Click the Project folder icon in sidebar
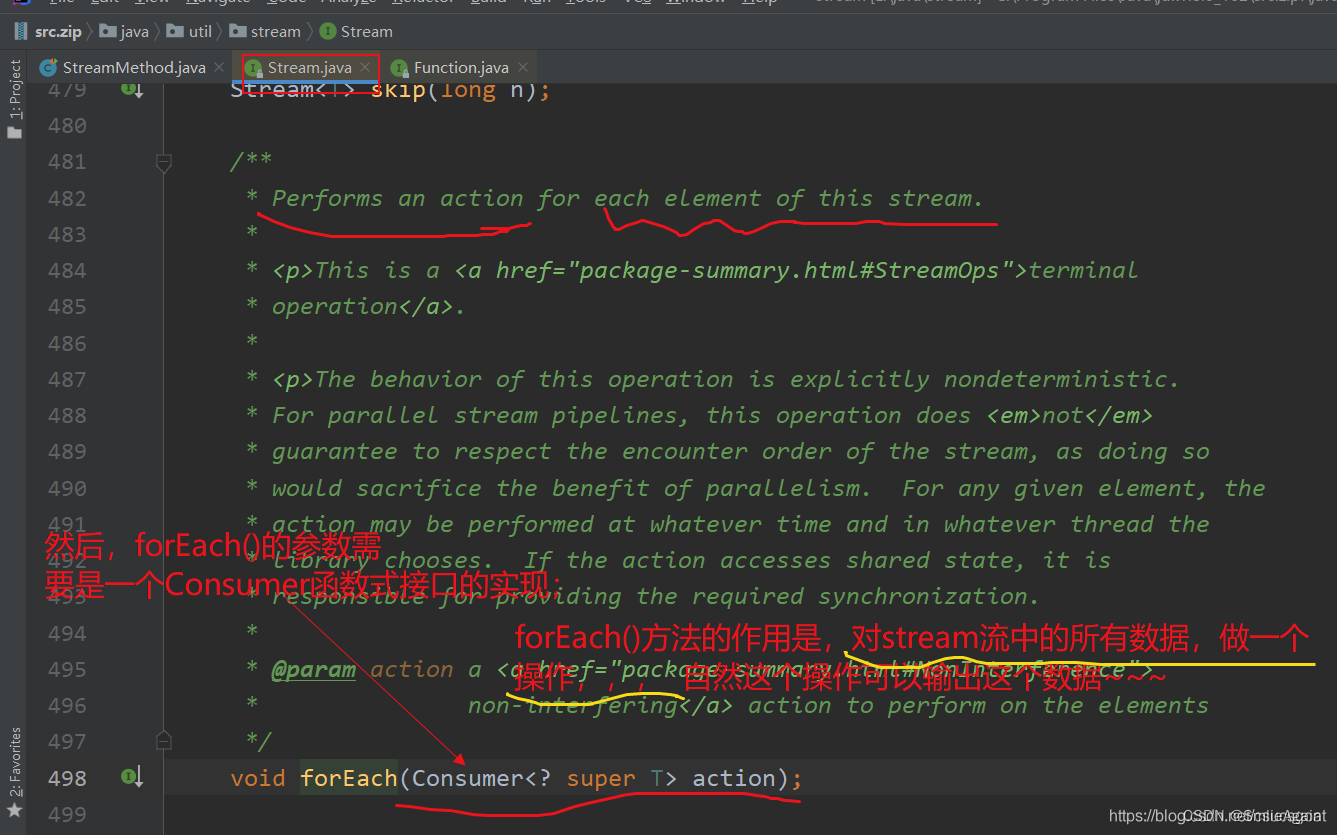This screenshot has height=835, width=1337. point(14,132)
